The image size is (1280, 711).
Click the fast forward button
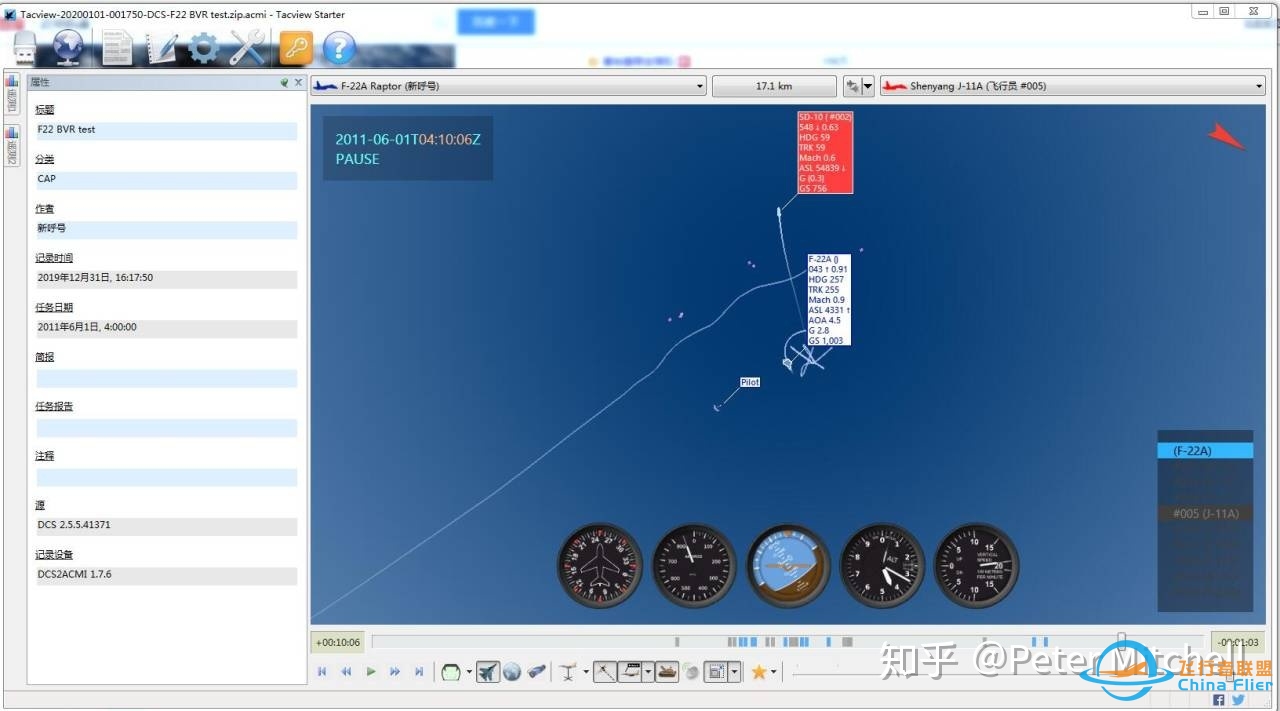point(395,672)
